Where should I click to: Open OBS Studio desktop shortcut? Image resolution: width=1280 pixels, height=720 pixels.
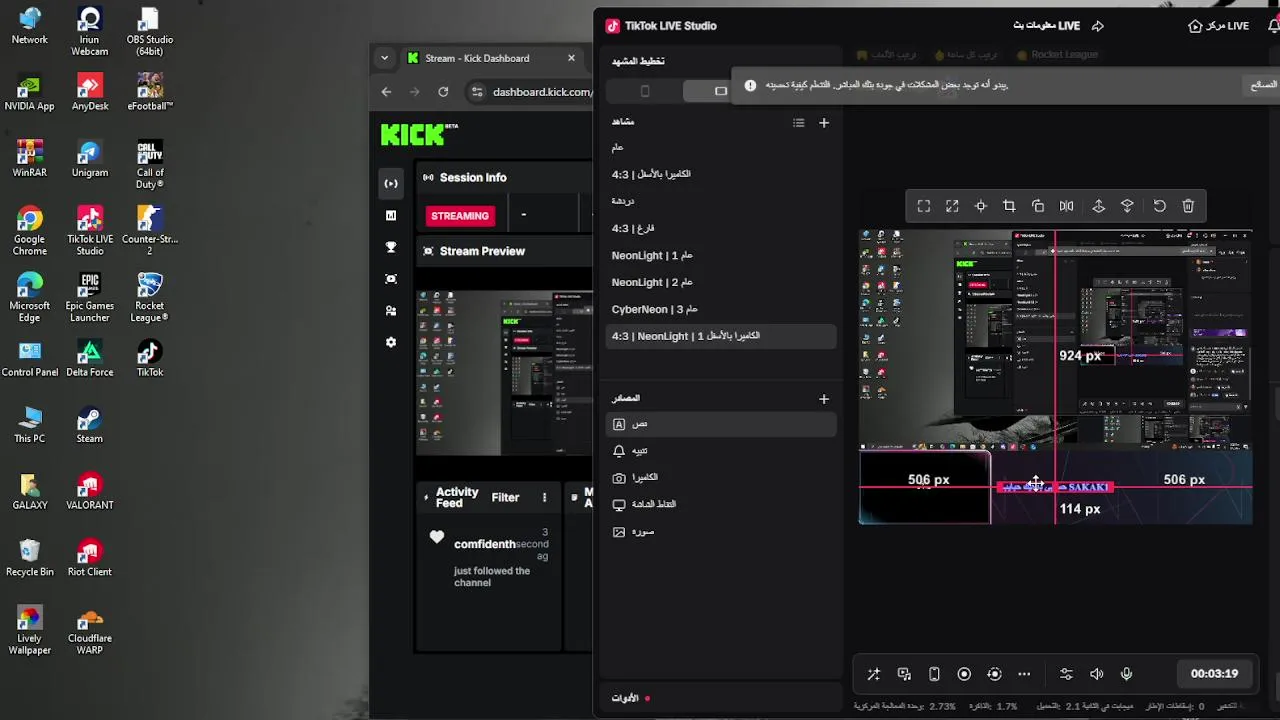pyautogui.click(x=150, y=32)
